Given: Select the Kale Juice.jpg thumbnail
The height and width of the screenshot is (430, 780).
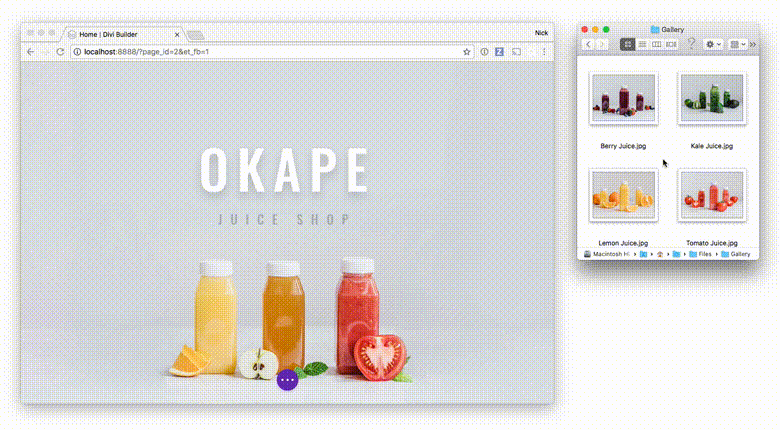Looking at the screenshot, I should tap(712, 98).
